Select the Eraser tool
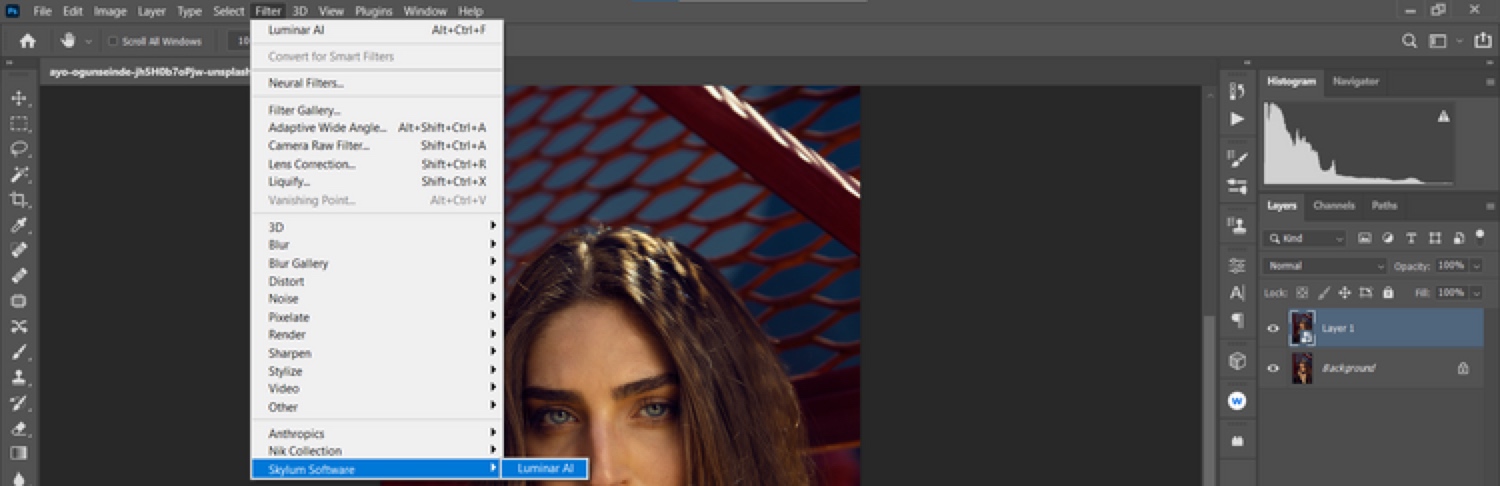The image size is (1500, 486). [19, 428]
